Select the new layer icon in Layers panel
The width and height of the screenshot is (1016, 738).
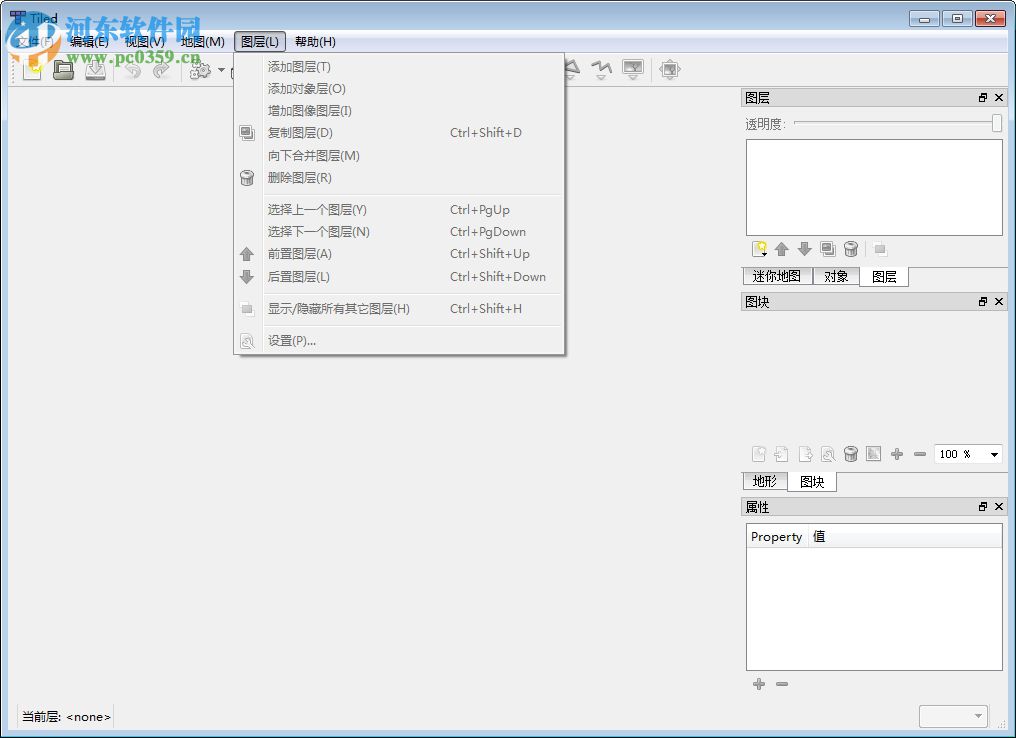point(759,248)
